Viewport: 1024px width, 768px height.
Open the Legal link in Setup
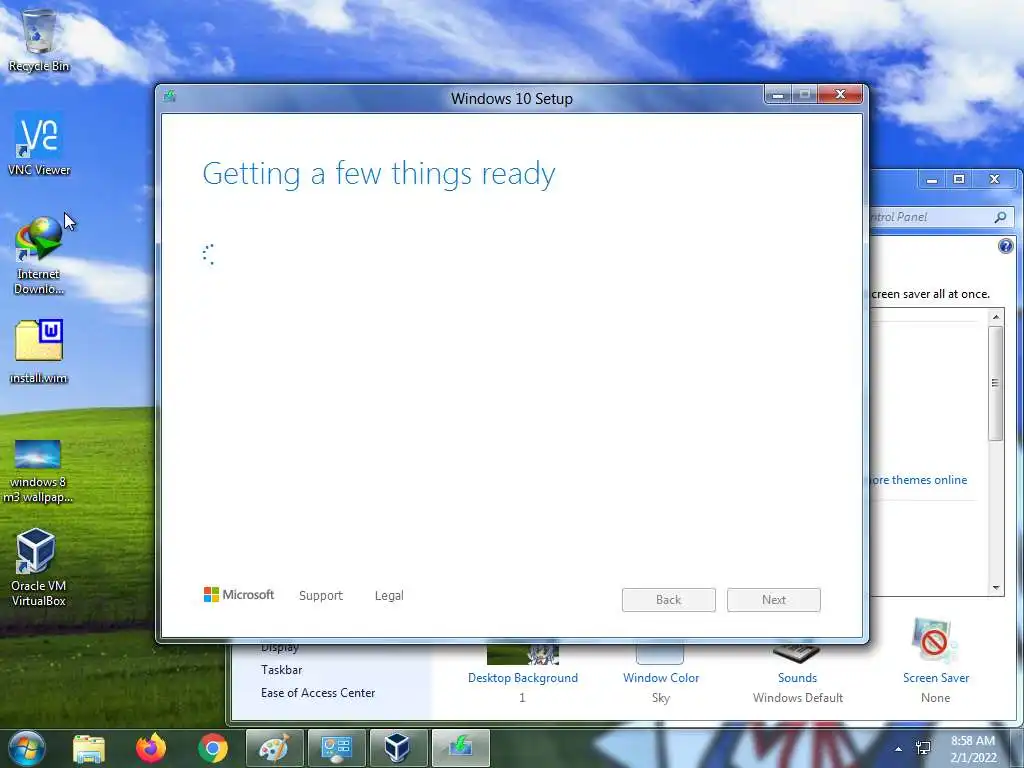[389, 596]
